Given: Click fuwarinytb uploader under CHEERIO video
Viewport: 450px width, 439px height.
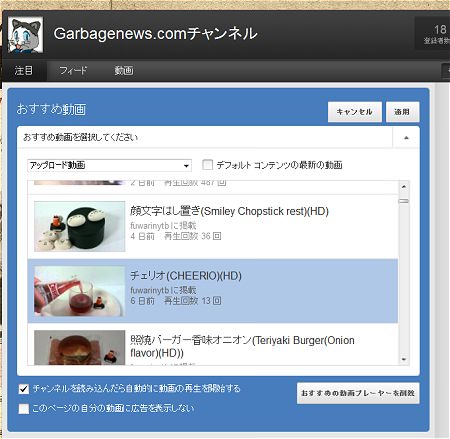Looking at the screenshot, I should [150, 290].
